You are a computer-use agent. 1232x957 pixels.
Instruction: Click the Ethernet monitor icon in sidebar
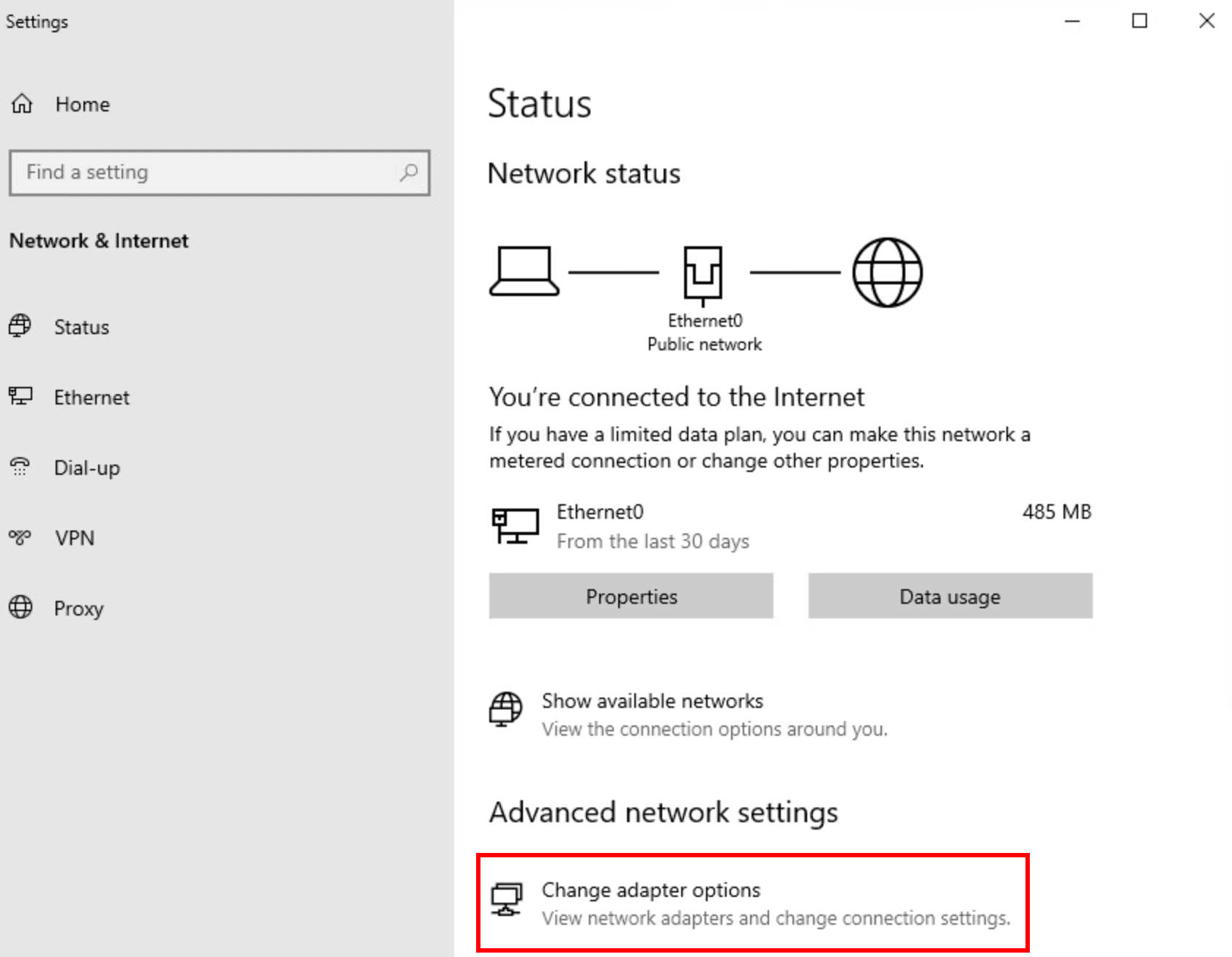pyautogui.click(x=21, y=396)
